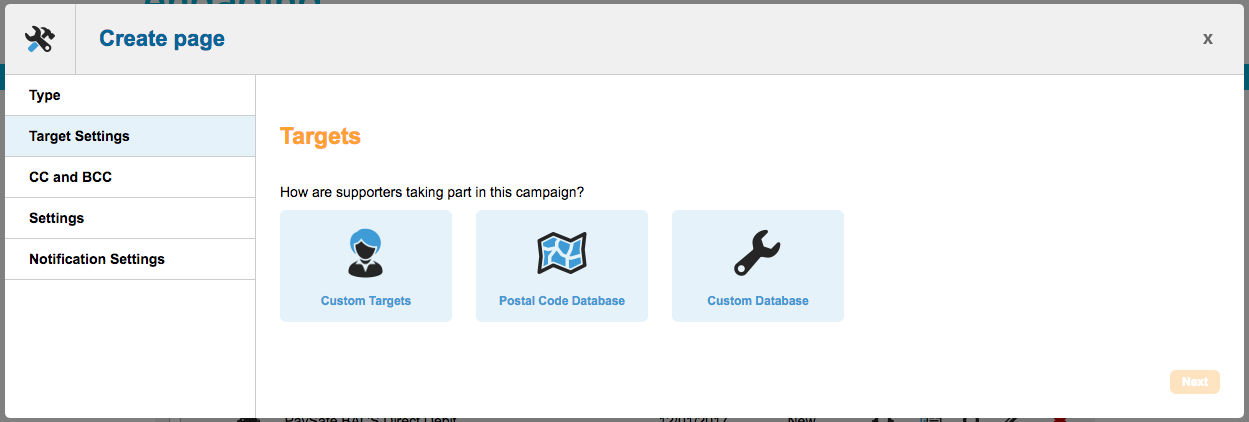Switch to the Target Settings section
The image size is (1249, 422).
(79, 136)
